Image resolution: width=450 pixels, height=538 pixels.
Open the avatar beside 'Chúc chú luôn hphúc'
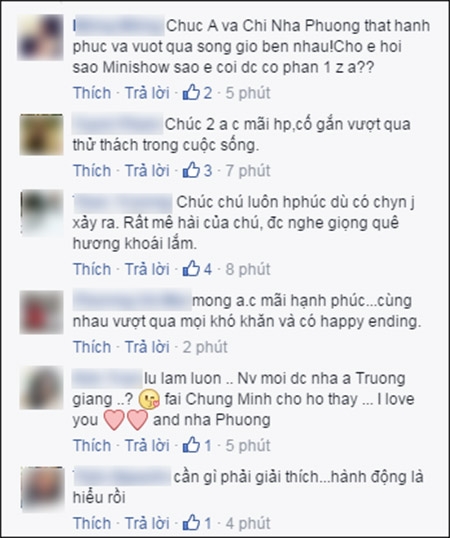tap(42, 213)
